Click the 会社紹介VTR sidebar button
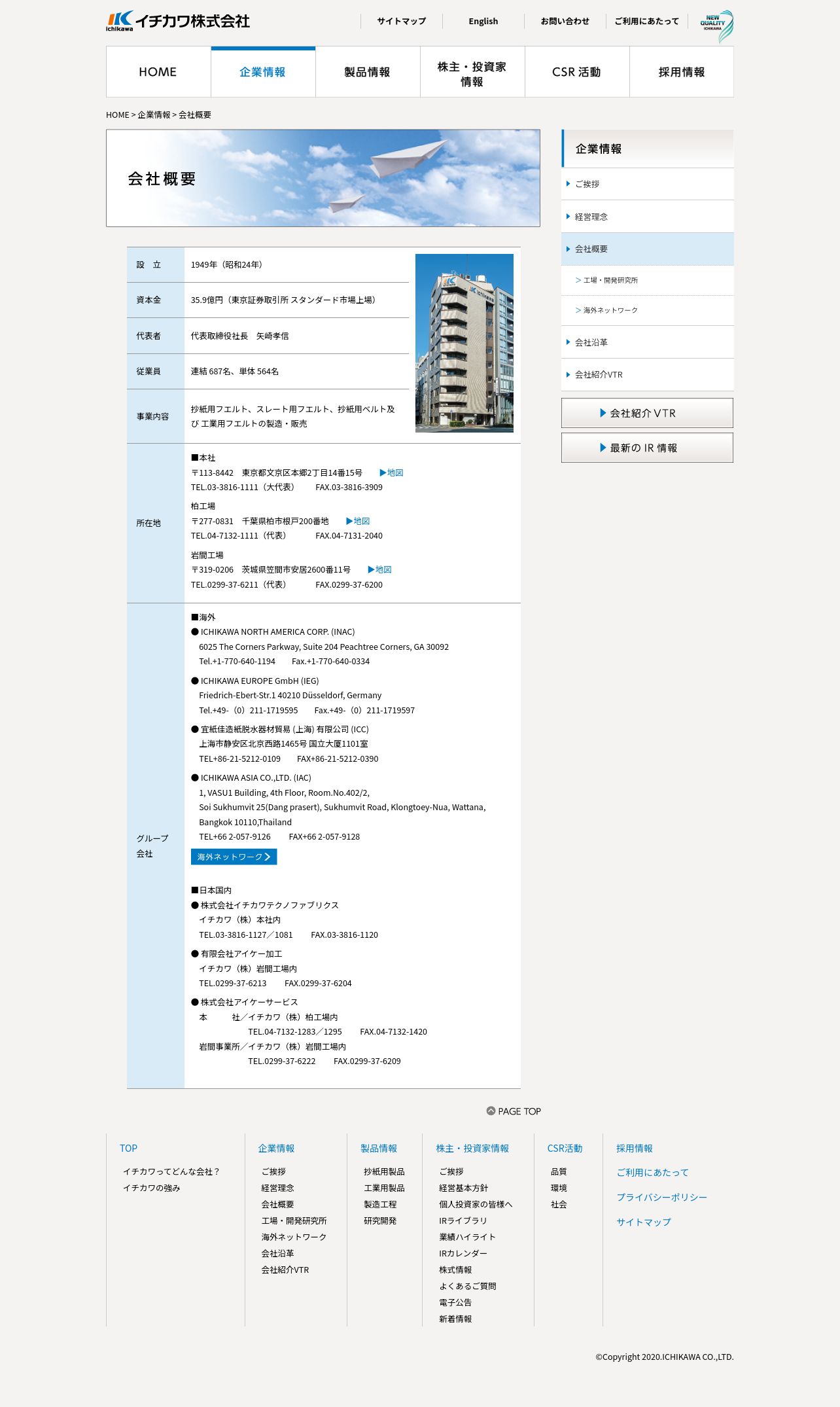This screenshot has width=840, height=1407. [647, 413]
